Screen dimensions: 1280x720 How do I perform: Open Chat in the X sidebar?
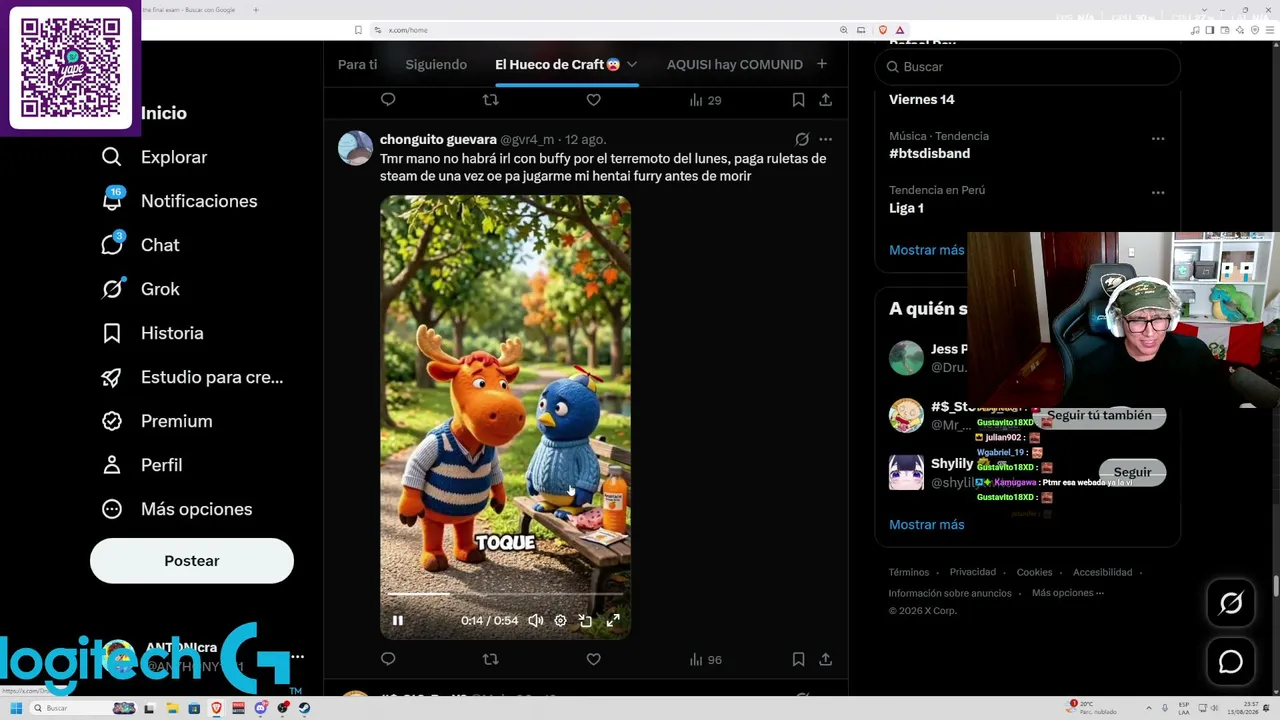[x=140, y=245]
